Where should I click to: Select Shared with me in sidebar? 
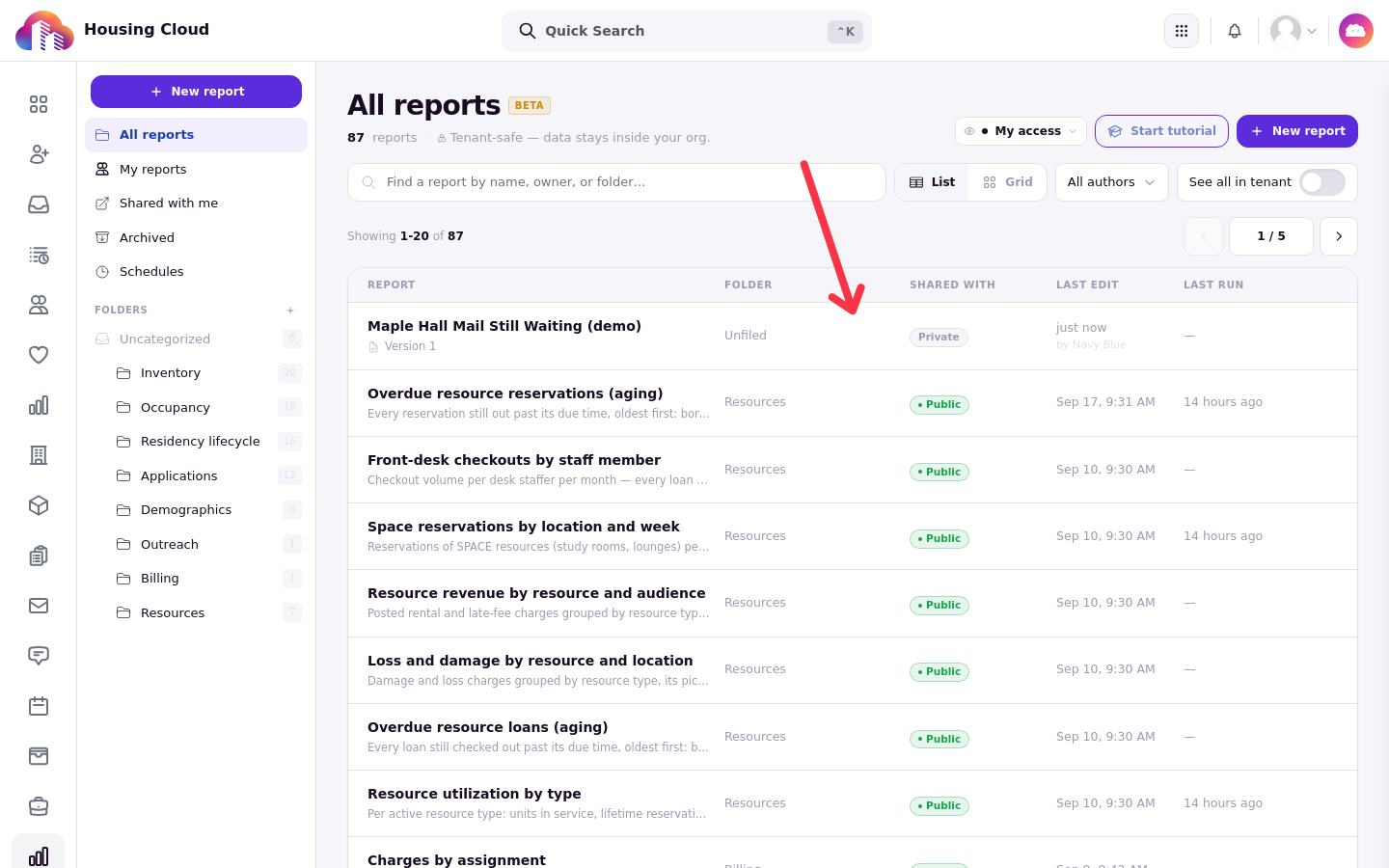pyautogui.click(x=197, y=203)
